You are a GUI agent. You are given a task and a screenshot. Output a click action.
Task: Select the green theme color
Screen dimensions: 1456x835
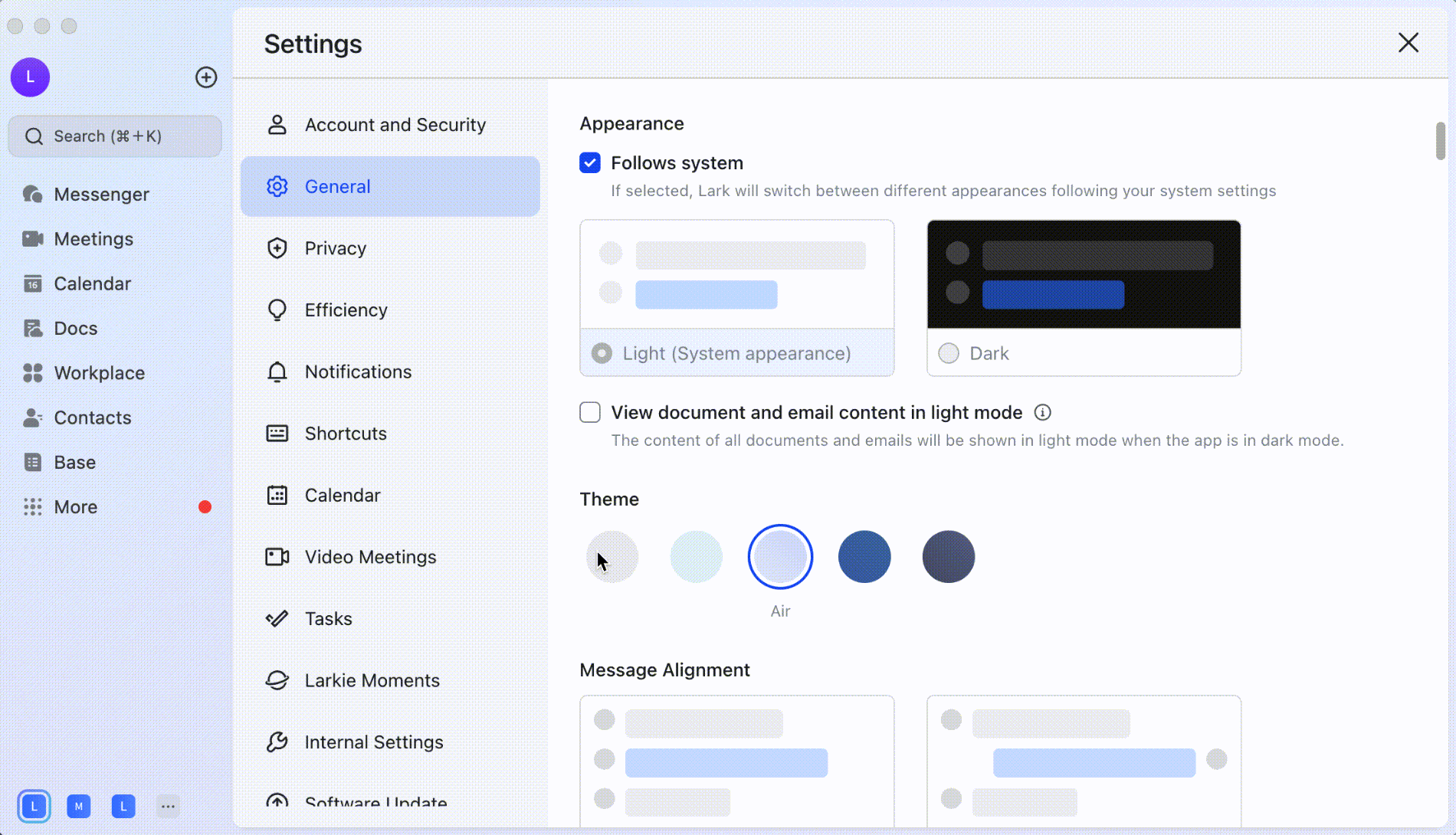(696, 556)
